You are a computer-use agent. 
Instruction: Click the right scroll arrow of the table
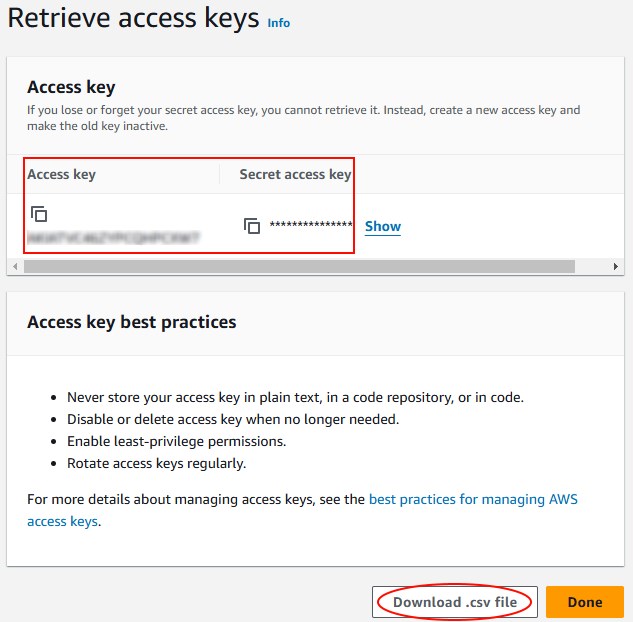616,266
